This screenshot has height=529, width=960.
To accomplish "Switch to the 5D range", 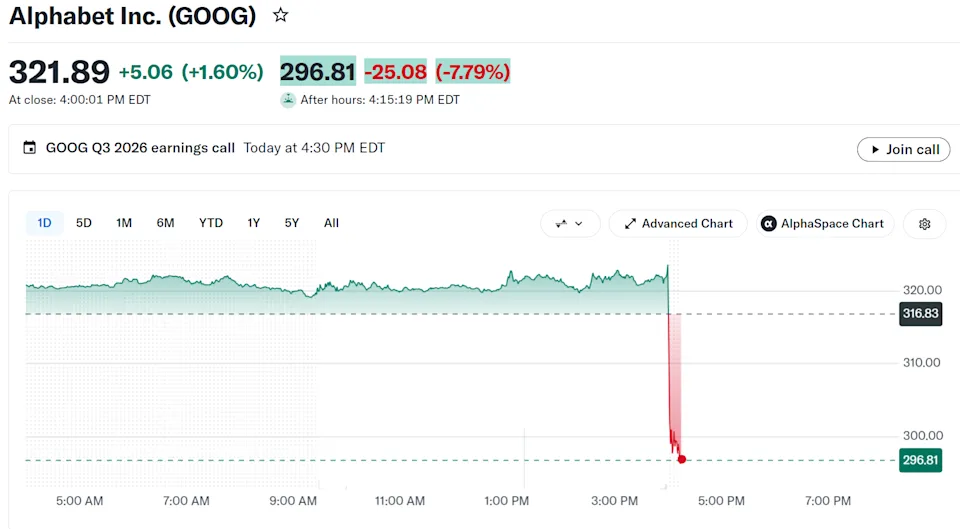I will (x=84, y=223).
